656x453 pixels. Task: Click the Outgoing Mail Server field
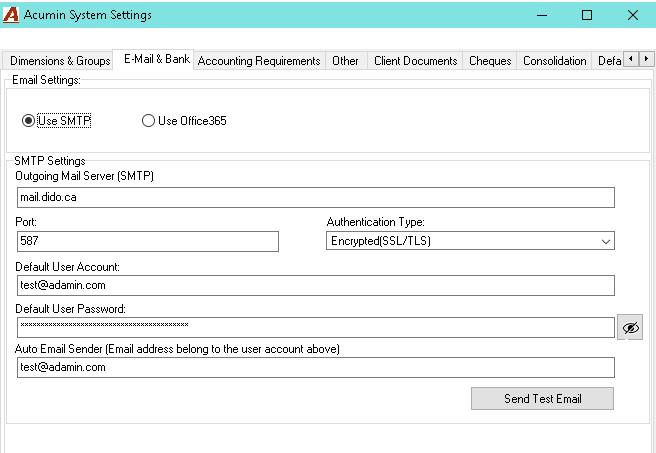(316, 197)
